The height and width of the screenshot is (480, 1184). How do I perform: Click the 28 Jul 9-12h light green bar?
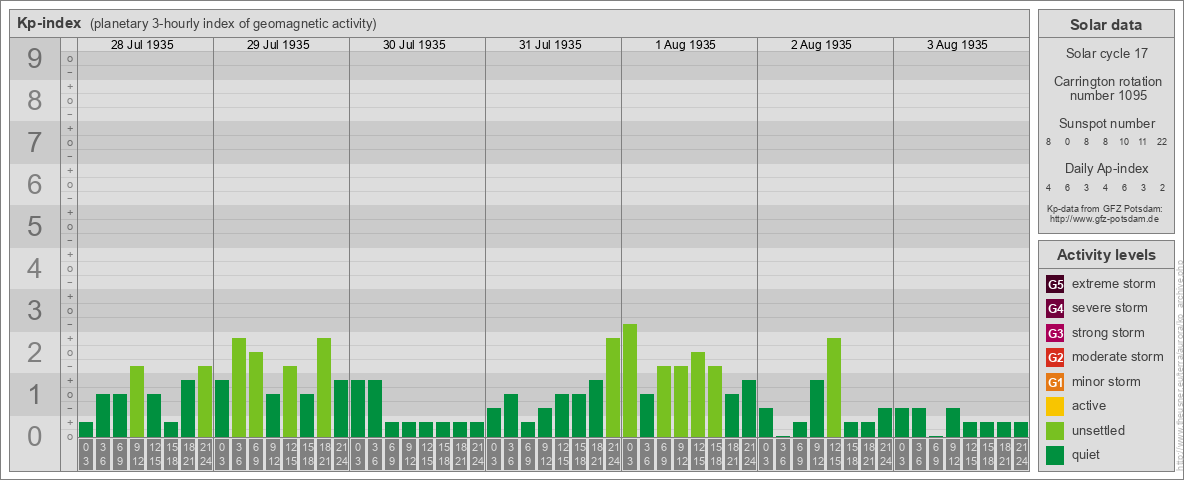click(x=137, y=402)
